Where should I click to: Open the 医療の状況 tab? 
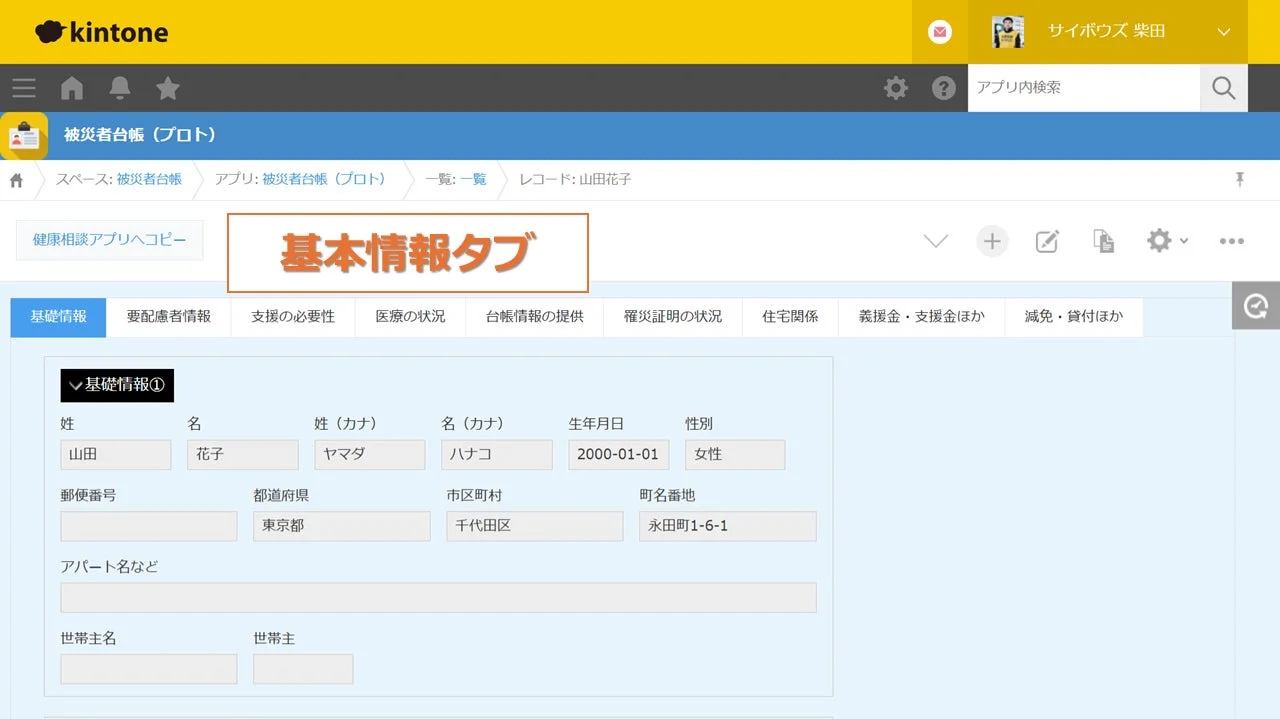point(410,317)
